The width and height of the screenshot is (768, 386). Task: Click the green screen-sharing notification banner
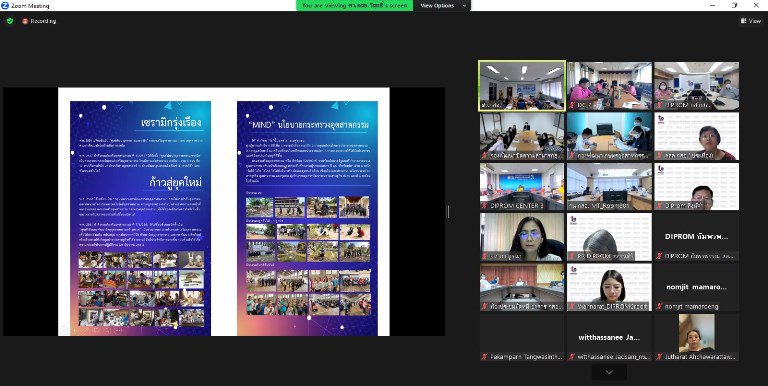point(355,5)
